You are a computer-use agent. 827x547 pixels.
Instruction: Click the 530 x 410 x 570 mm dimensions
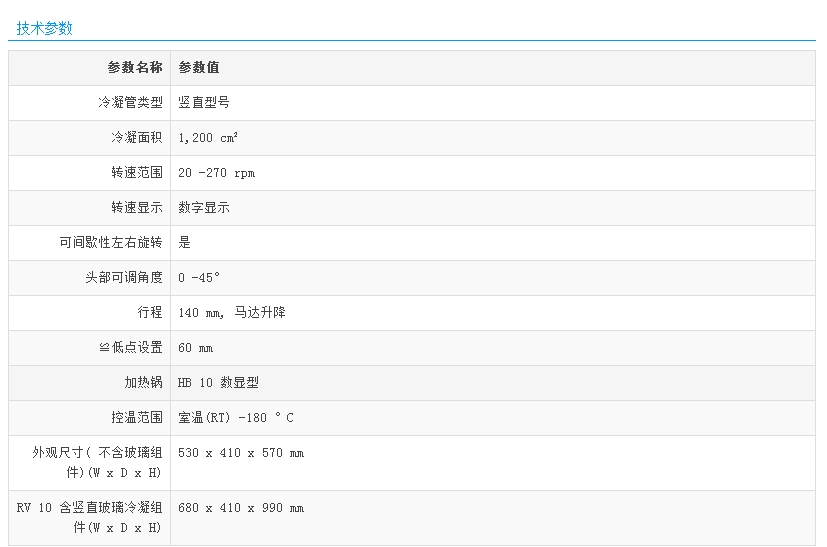[241, 453]
